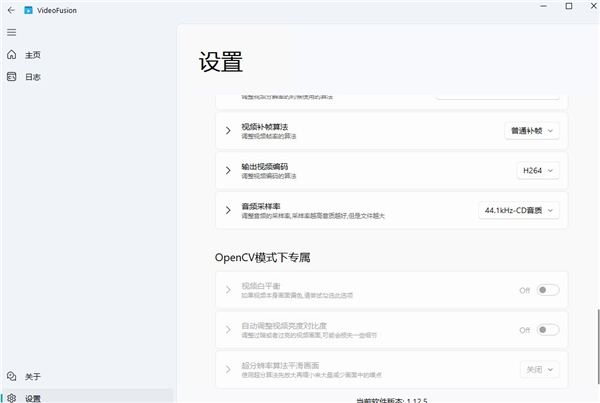
Task: Expand the 超分辨率算法平滑画面 setting card
Action: click(228, 369)
